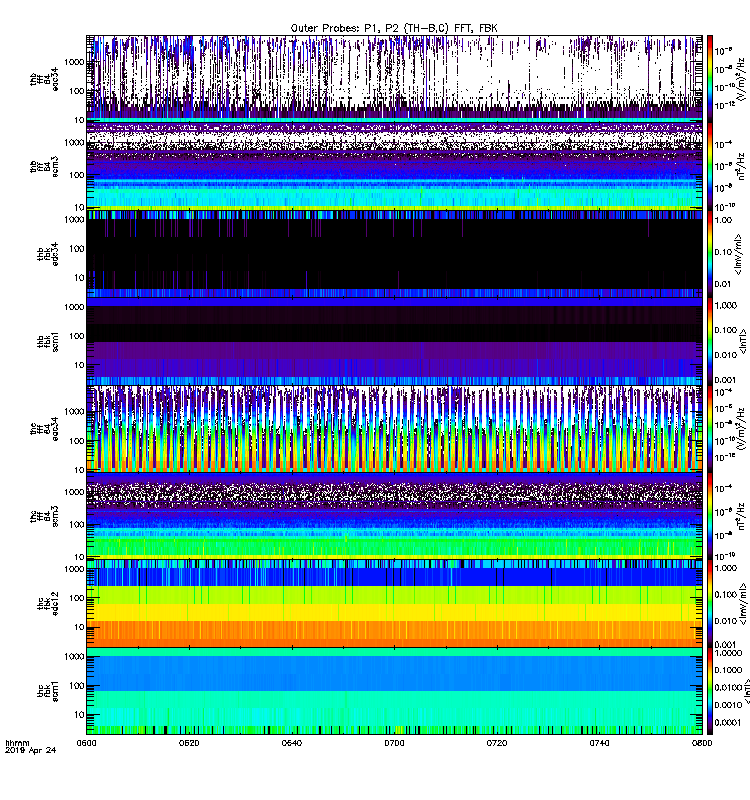750x800 pixels.
Task: Click the 'thc fbk scm1' y-axis title
Action: (48, 691)
